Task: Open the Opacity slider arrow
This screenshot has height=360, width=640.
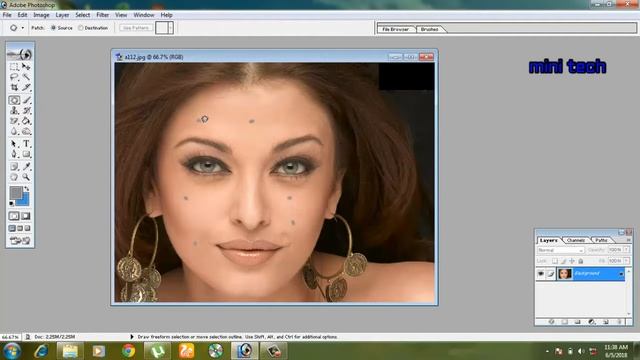Action: click(626, 249)
